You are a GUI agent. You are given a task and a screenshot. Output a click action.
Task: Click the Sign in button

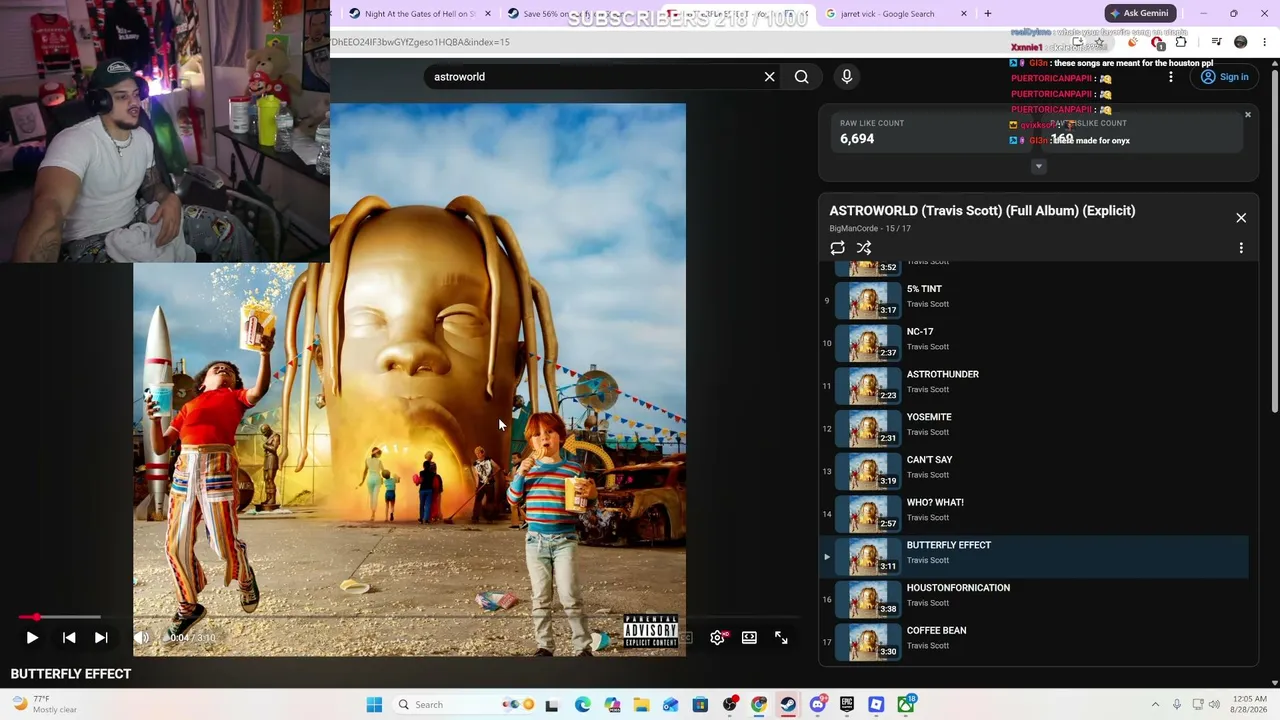coord(1225,77)
